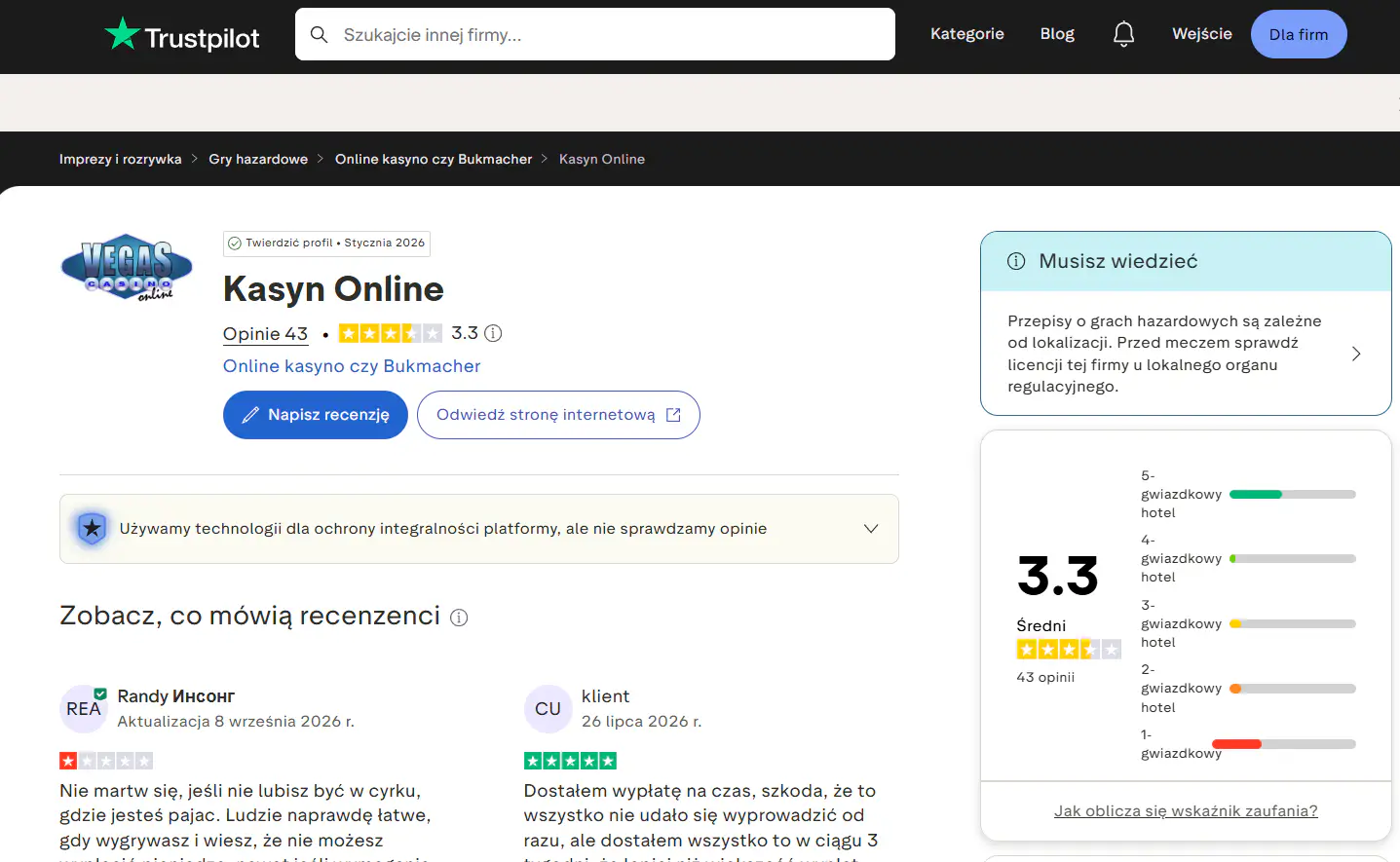Open the Opinie 43 link
The height and width of the screenshot is (862, 1400).
click(265, 334)
